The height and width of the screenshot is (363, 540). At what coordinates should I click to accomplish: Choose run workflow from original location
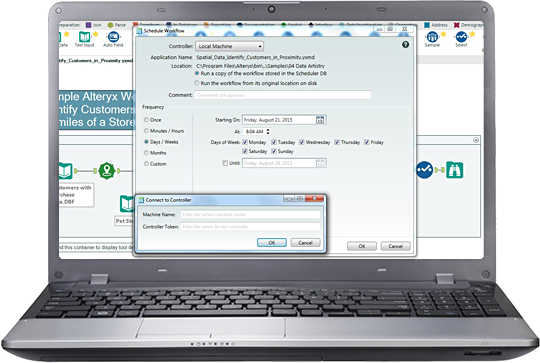coord(197,83)
